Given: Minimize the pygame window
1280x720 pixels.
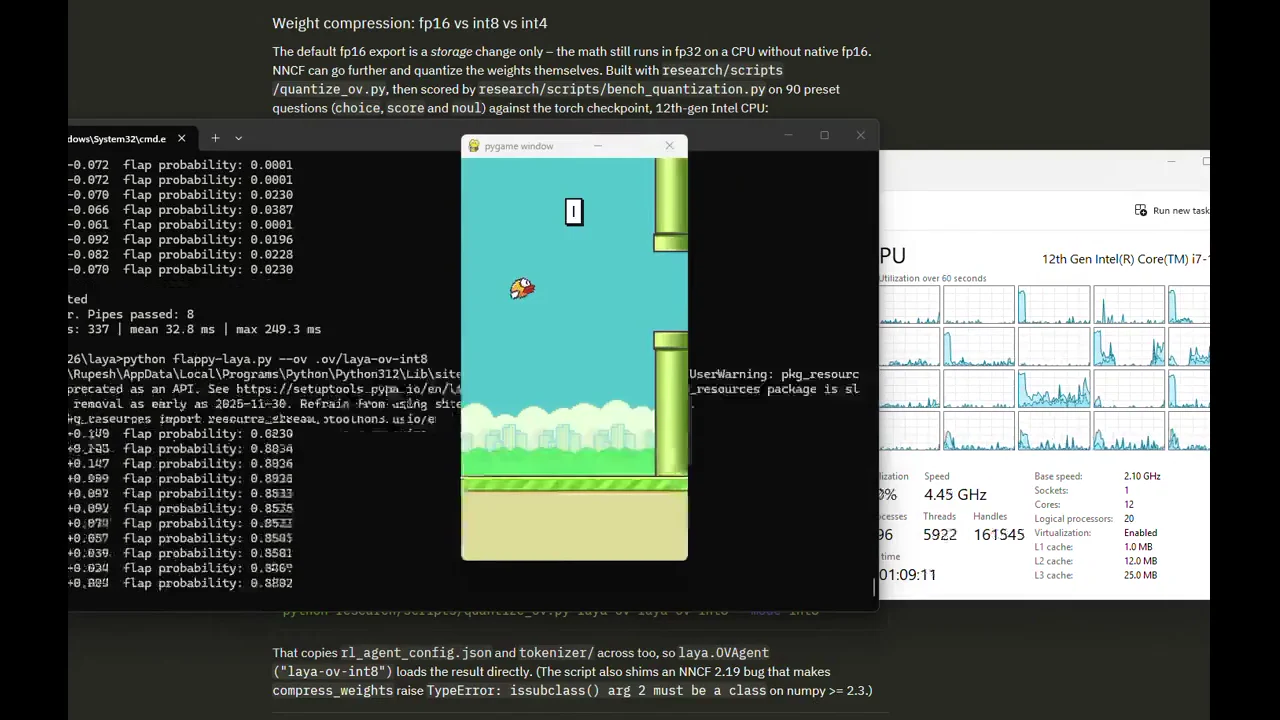Looking at the screenshot, I should coord(598,146).
